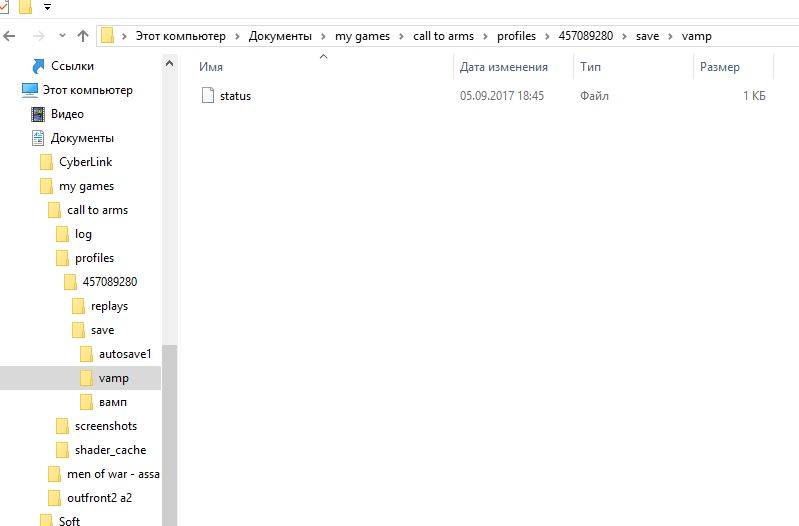Click the navigation pane scrollbar up arrow
799x526 pixels.
click(x=170, y=63)
